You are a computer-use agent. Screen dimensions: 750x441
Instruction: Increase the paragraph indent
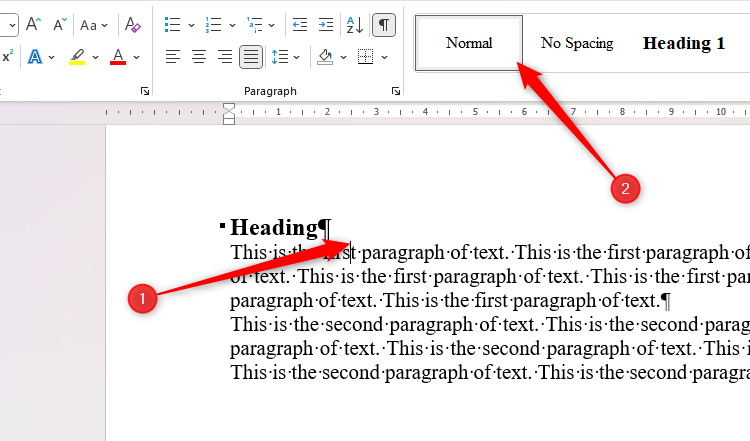click(325, 24)
